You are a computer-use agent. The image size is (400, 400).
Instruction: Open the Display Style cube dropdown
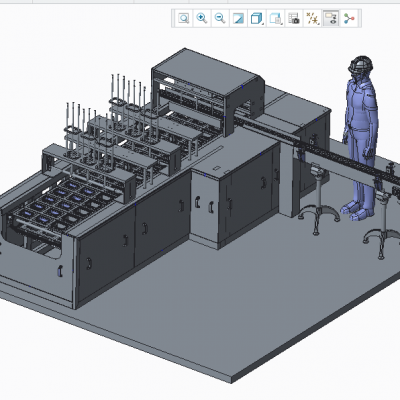[257, 18]
